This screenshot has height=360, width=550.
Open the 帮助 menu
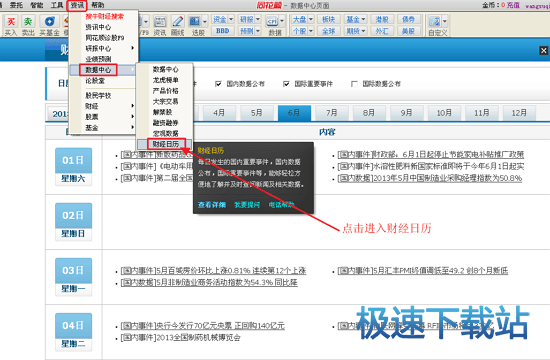pos(98,5)
